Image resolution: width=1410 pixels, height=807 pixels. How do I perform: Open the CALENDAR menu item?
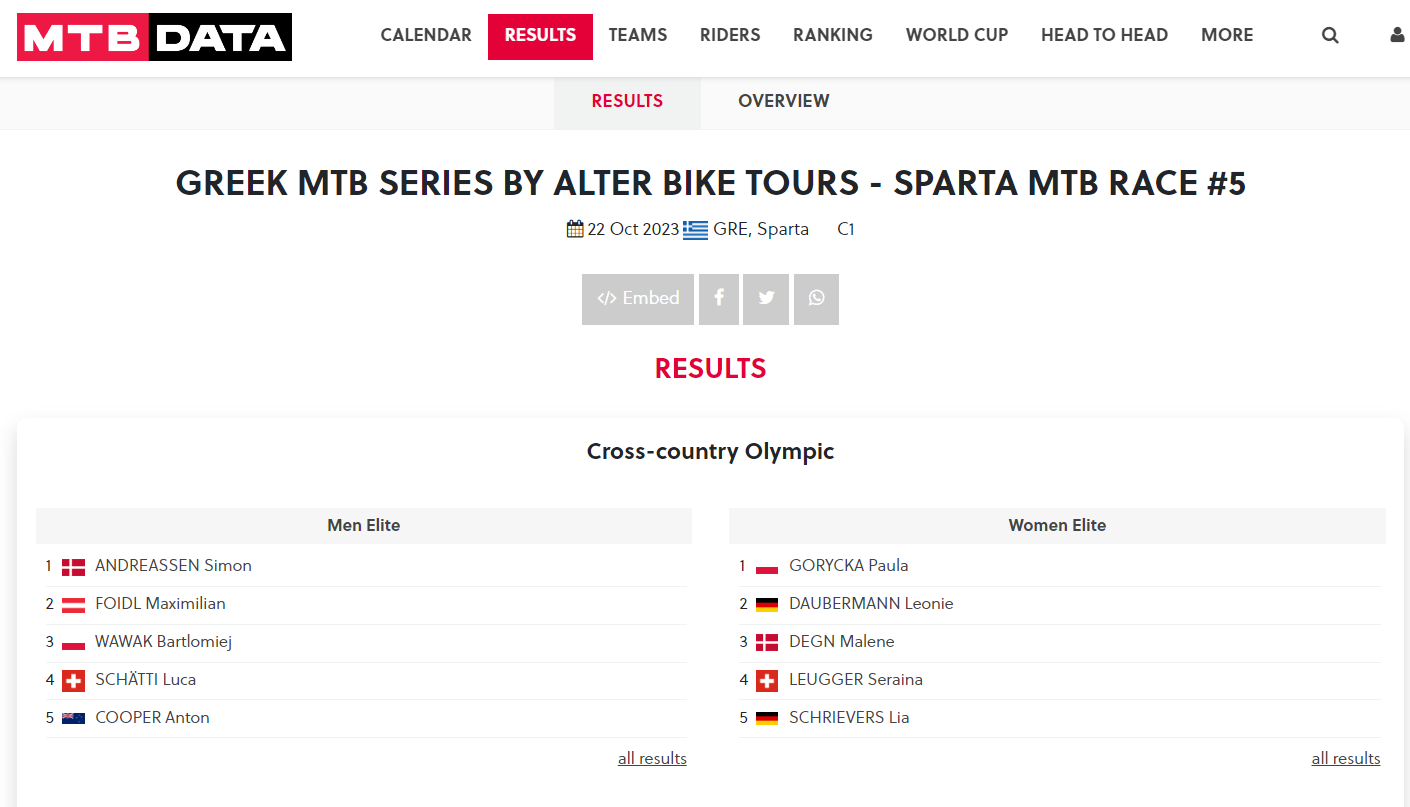tap(426, 35)
